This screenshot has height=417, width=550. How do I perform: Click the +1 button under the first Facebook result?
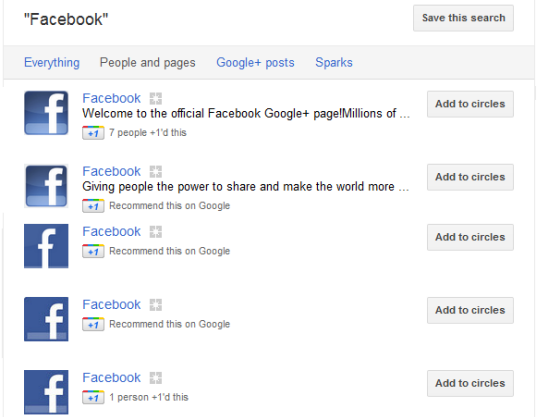click(x=93, y=133)
